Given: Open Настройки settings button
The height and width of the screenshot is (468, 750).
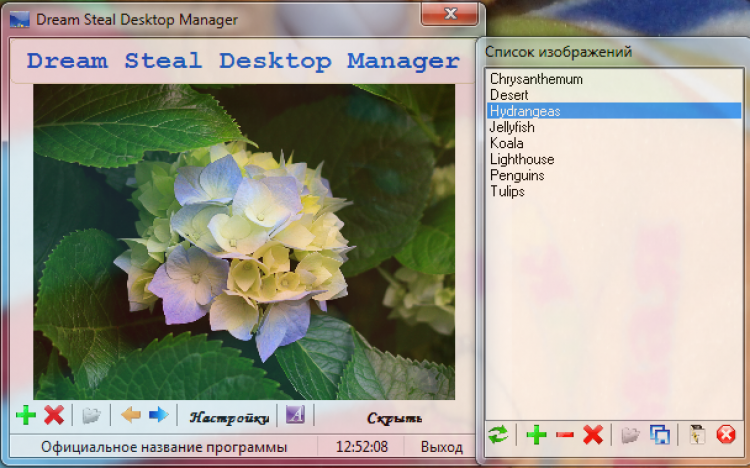Looking at the screenshot, I should pyautogui.click(x=229, y=418).
